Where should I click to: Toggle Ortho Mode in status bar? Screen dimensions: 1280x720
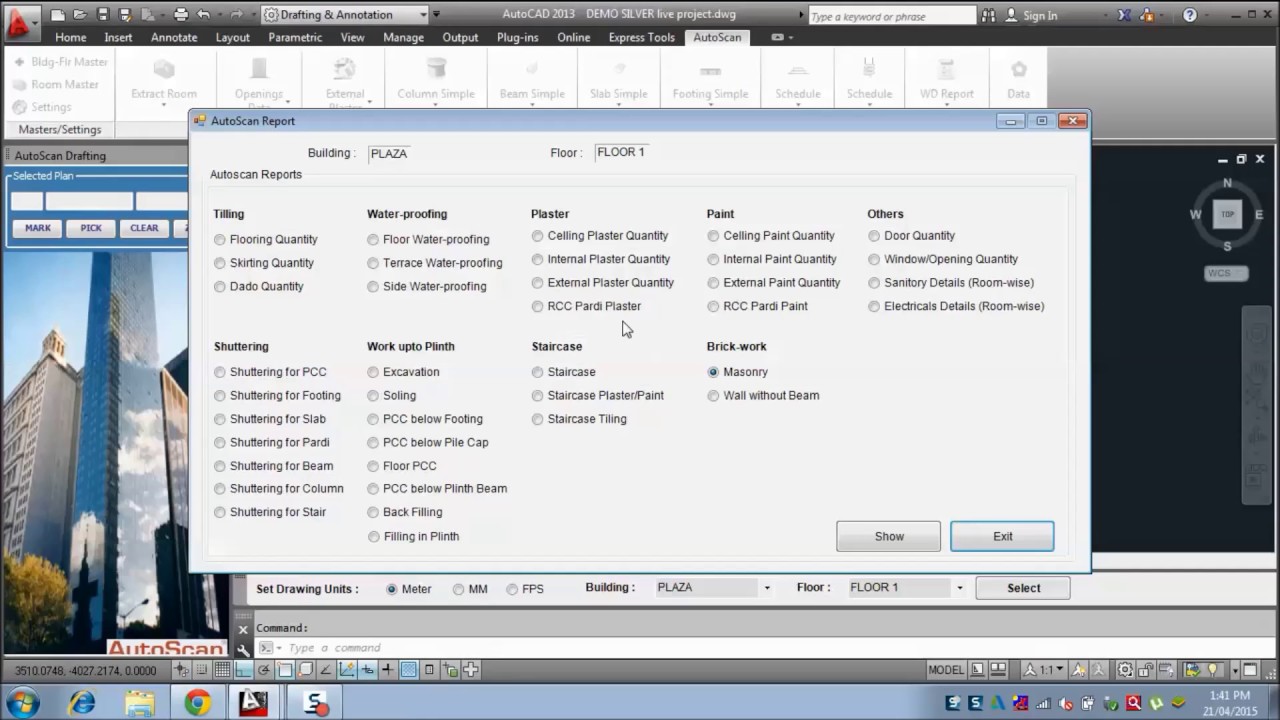[243, 670]
